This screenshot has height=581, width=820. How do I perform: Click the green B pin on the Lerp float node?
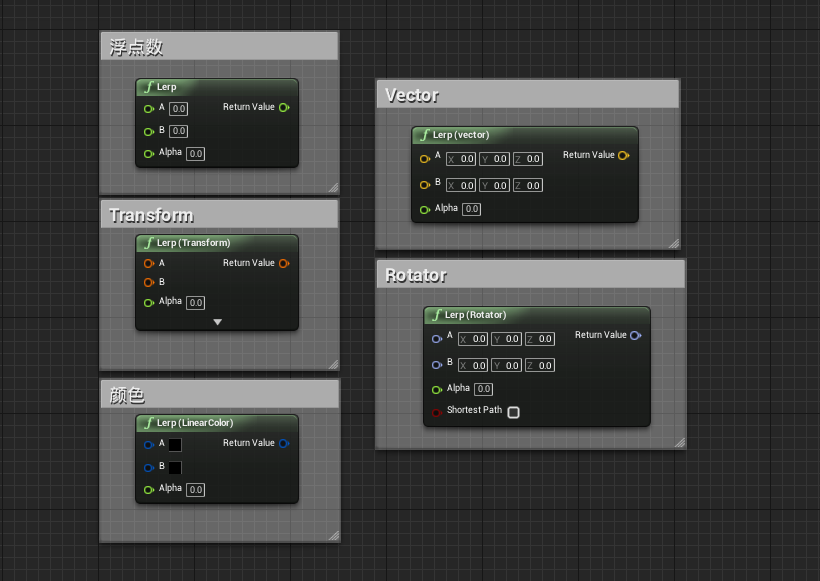pyautogui.click(x=150, y=130)
